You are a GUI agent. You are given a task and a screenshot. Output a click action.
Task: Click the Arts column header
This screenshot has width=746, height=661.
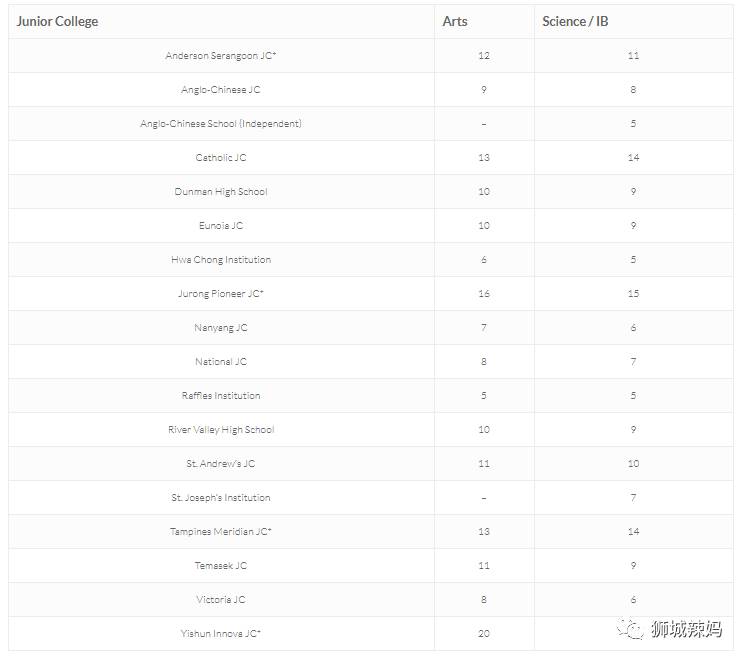click(455, 21)
